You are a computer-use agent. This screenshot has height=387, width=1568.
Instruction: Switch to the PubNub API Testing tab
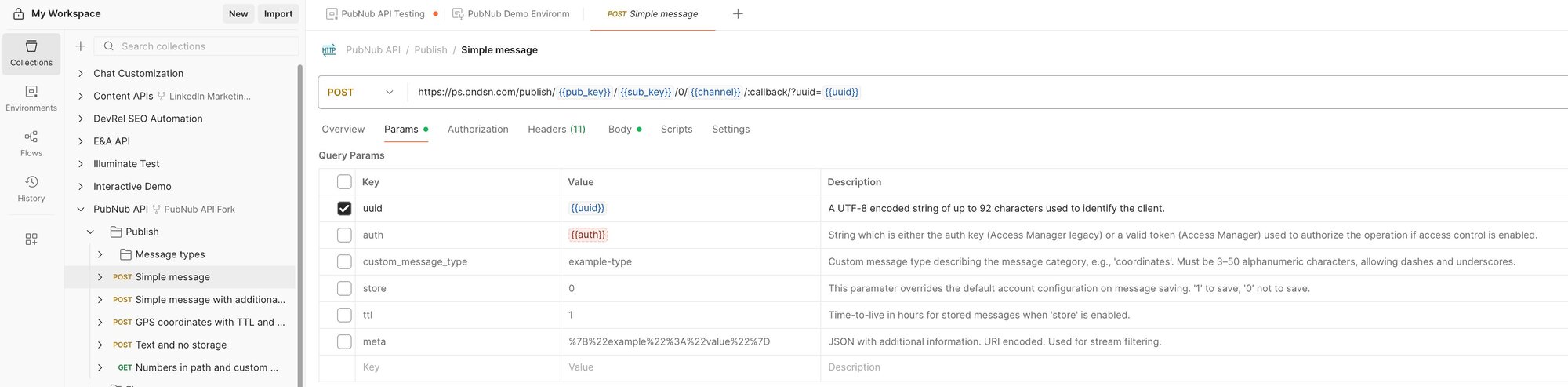pos(382,13)
